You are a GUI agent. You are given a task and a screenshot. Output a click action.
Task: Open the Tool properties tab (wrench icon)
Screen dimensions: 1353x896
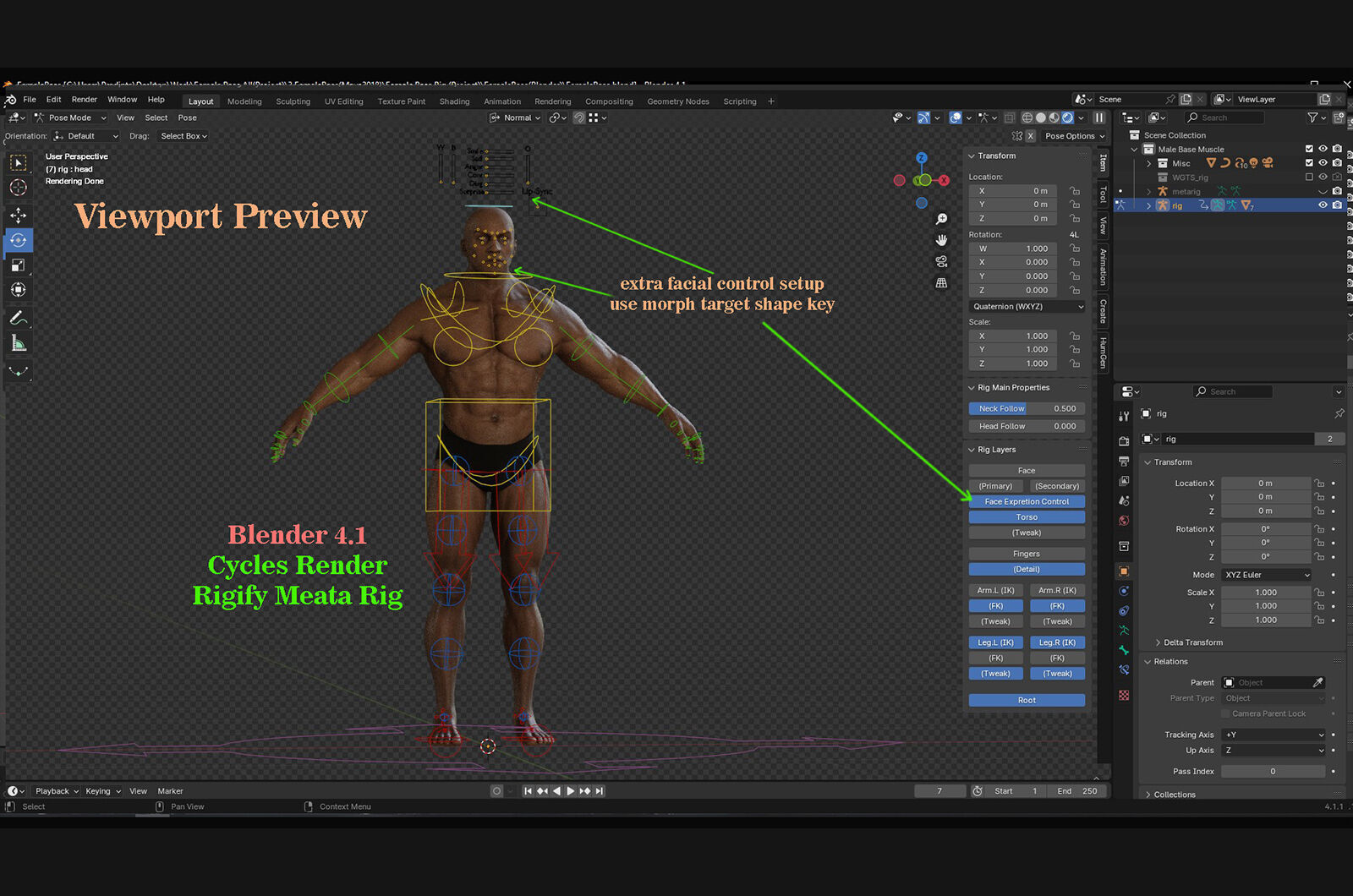[1124, 416]
